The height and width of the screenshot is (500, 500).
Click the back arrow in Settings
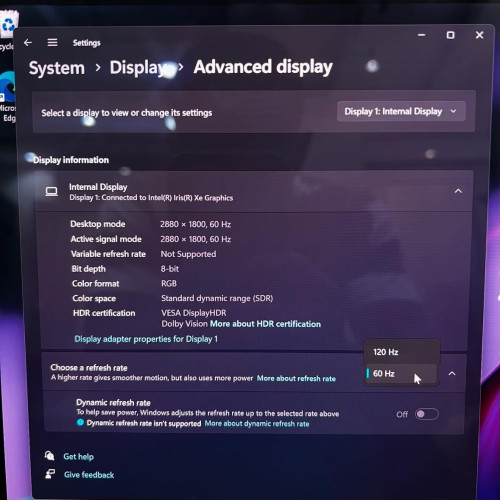tap(28, 43)
